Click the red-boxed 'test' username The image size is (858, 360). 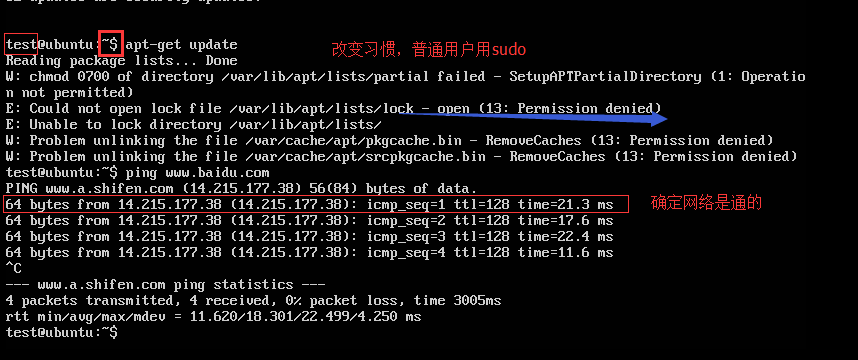[x=21, y=44]
